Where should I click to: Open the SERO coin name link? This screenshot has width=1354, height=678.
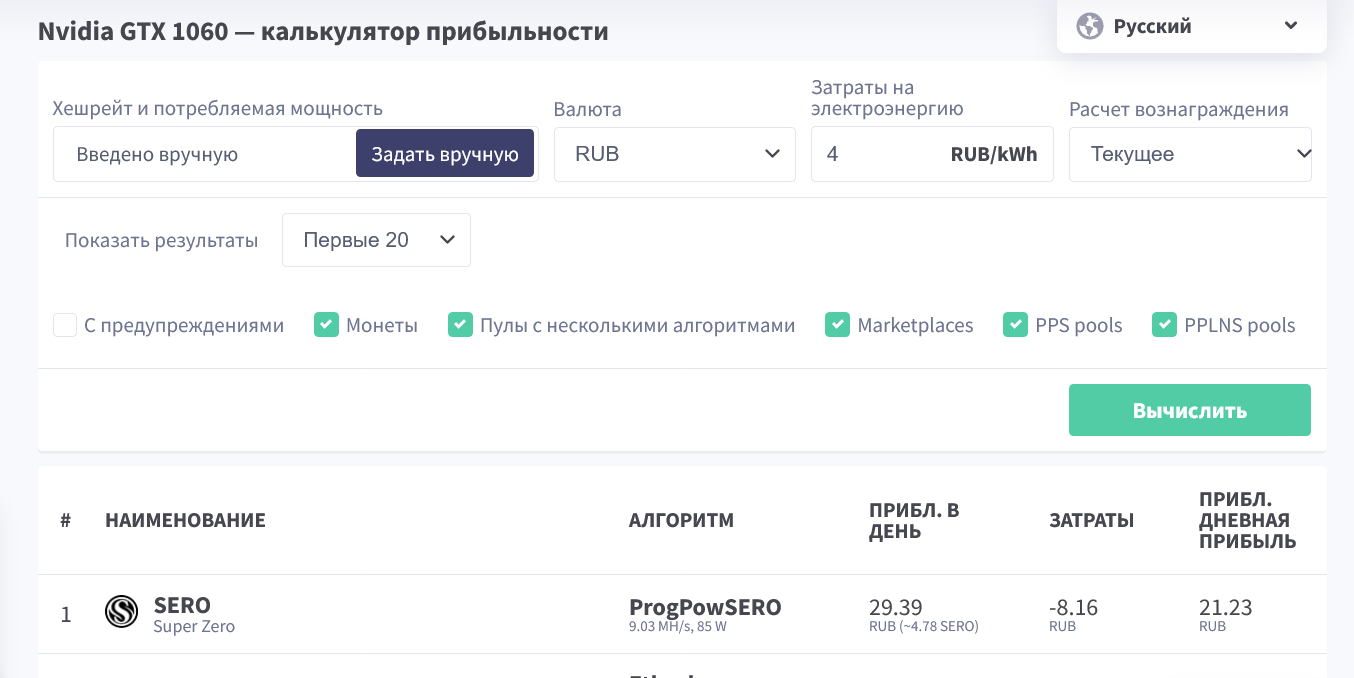(182, 606)
